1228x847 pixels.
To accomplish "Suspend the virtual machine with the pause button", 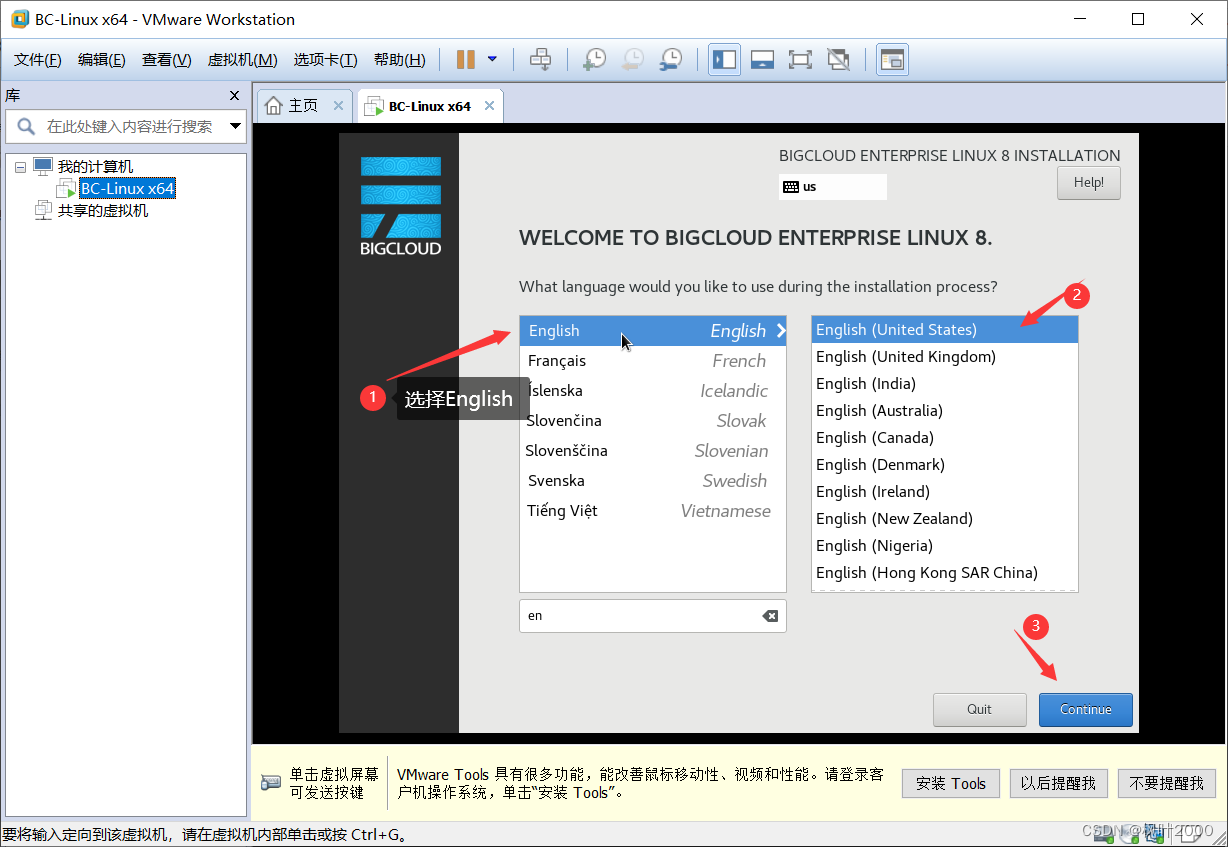I will click(x=468, y=59).
